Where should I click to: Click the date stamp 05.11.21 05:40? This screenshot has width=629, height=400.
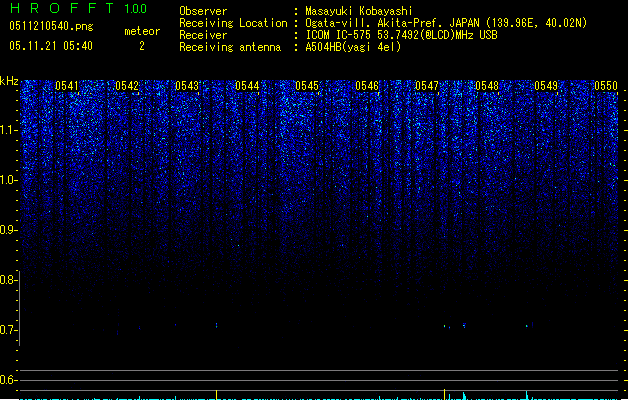[x=51, y=46]
